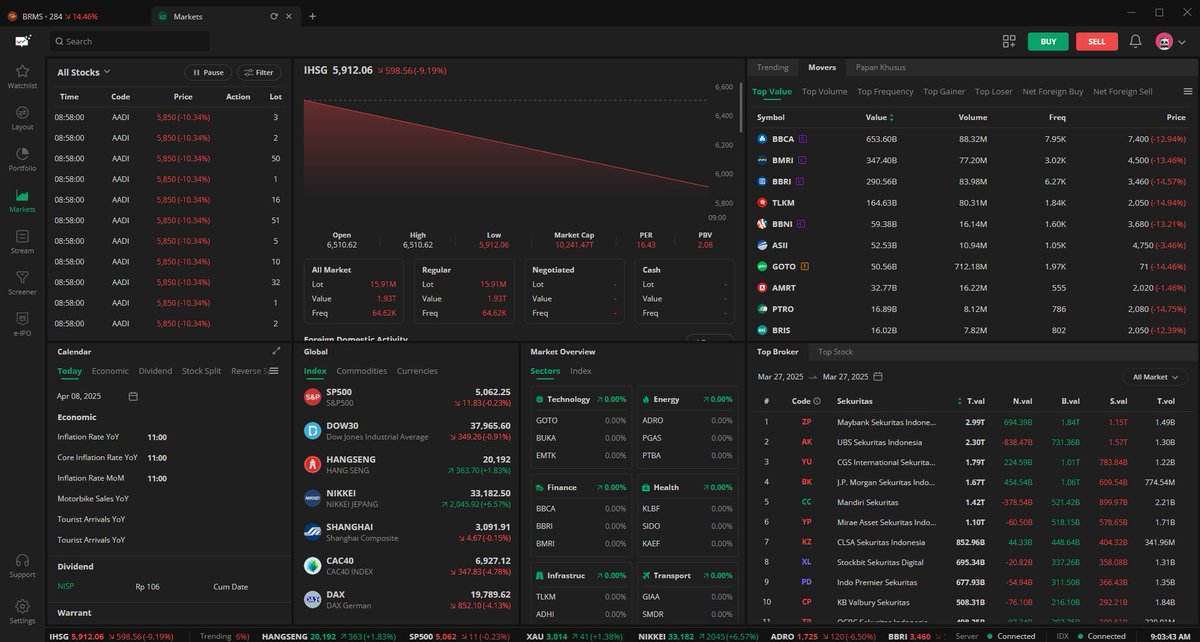Viewport: 1200px width, 642px height.
Task: Click the HANGSENG index logo
Action: [x=312, y=465]
